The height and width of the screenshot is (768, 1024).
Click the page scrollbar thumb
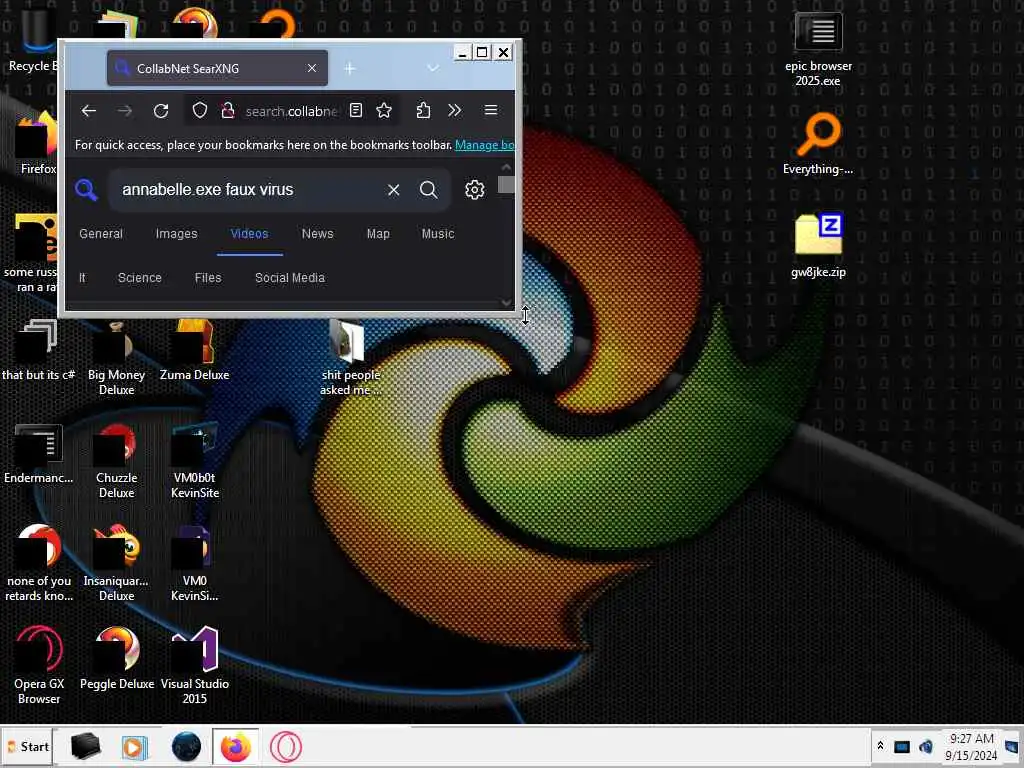506,185
